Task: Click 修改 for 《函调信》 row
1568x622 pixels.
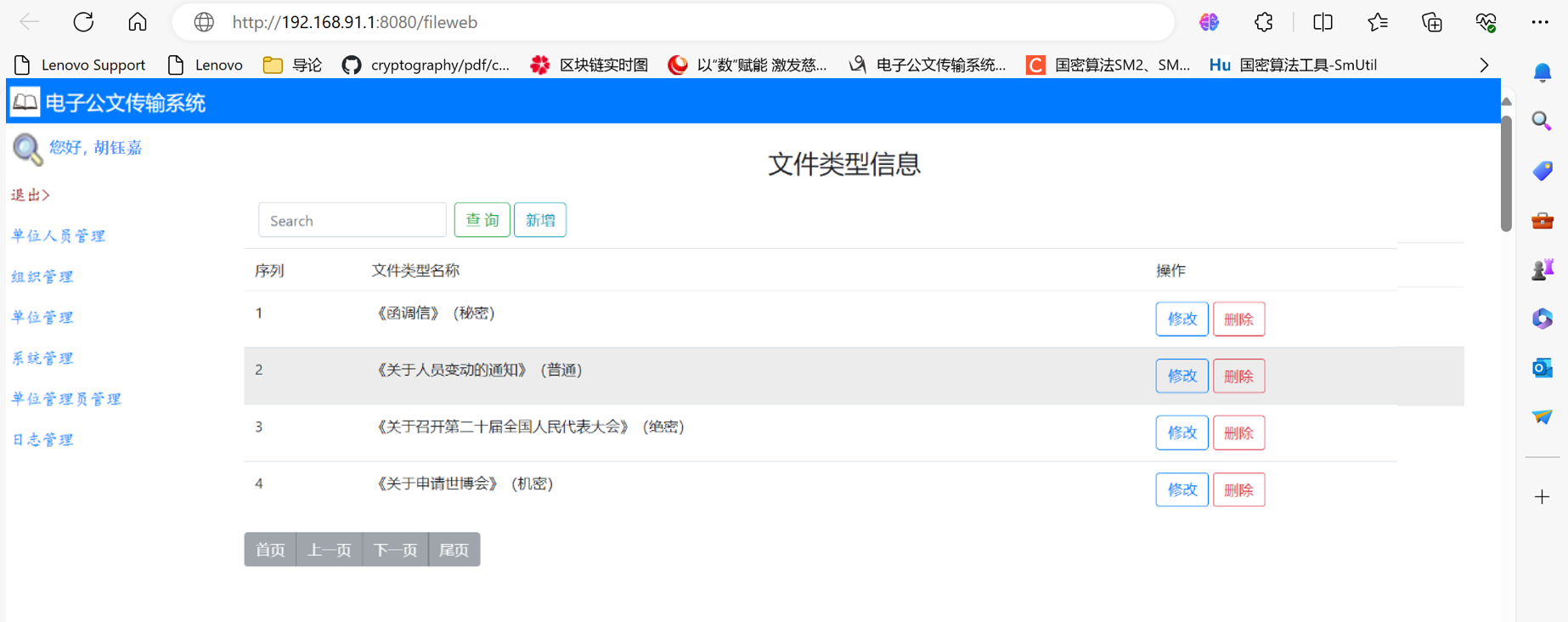Action: (x=1182, y=319)
